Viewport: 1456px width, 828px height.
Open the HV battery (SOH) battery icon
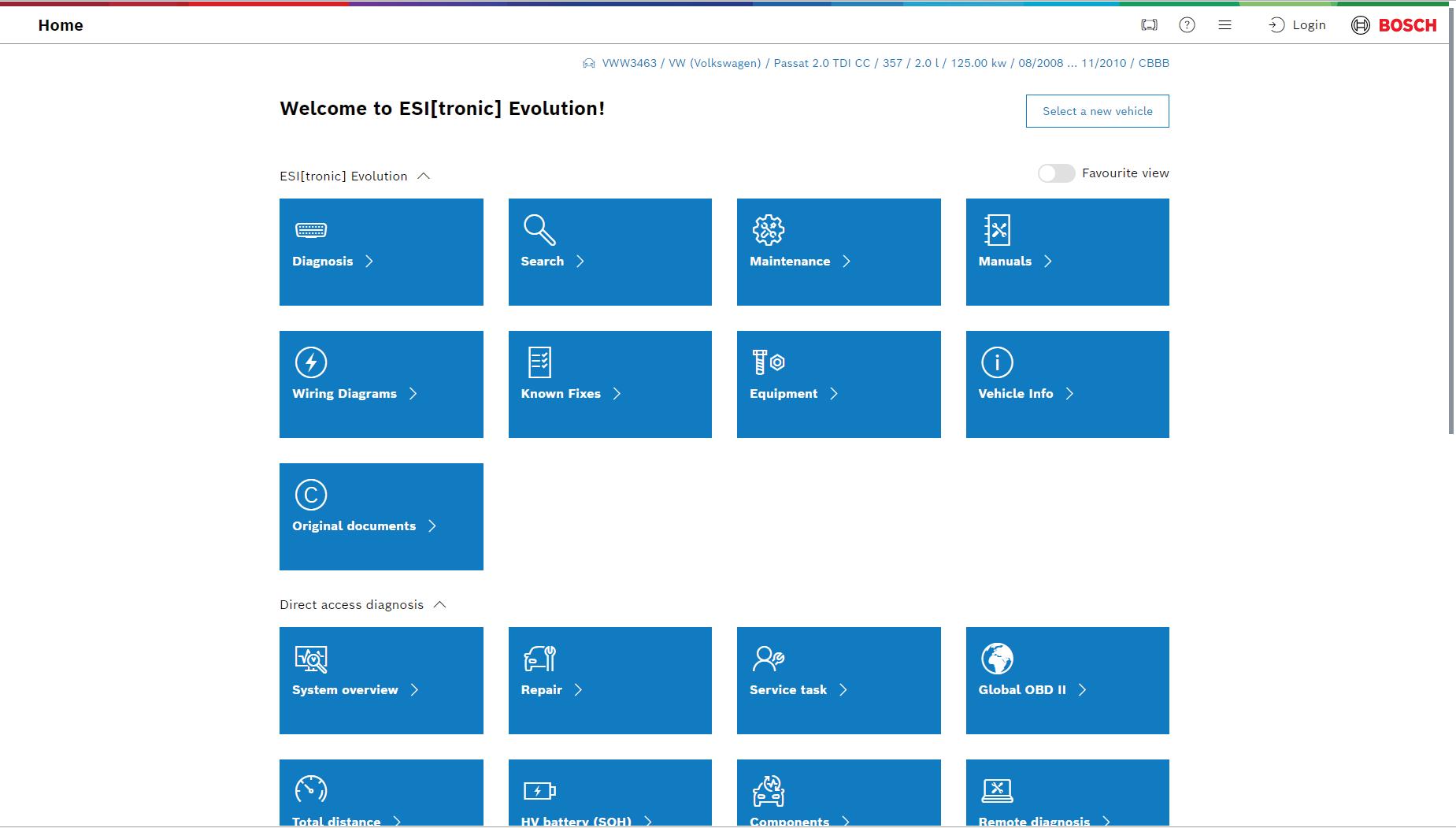[539, 790]
